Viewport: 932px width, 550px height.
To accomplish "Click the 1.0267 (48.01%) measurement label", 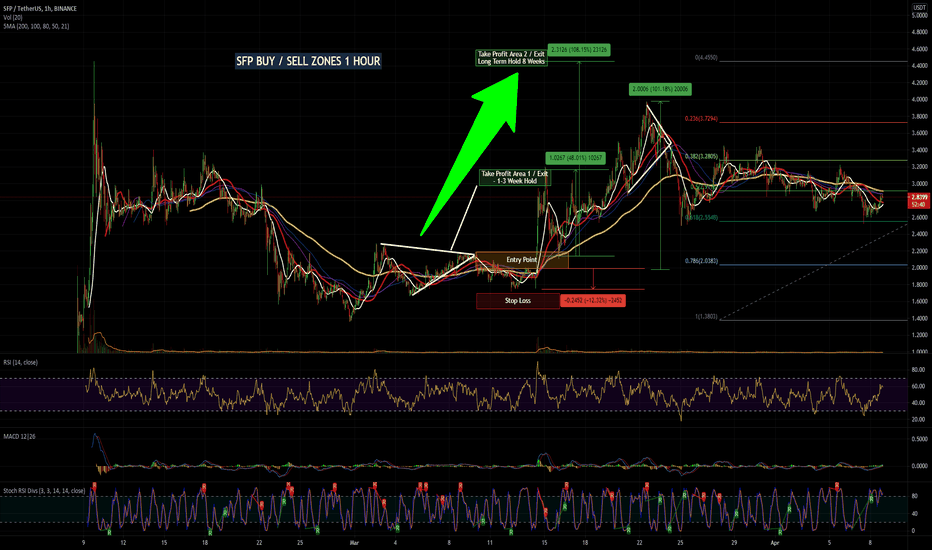I will [575, 158].
